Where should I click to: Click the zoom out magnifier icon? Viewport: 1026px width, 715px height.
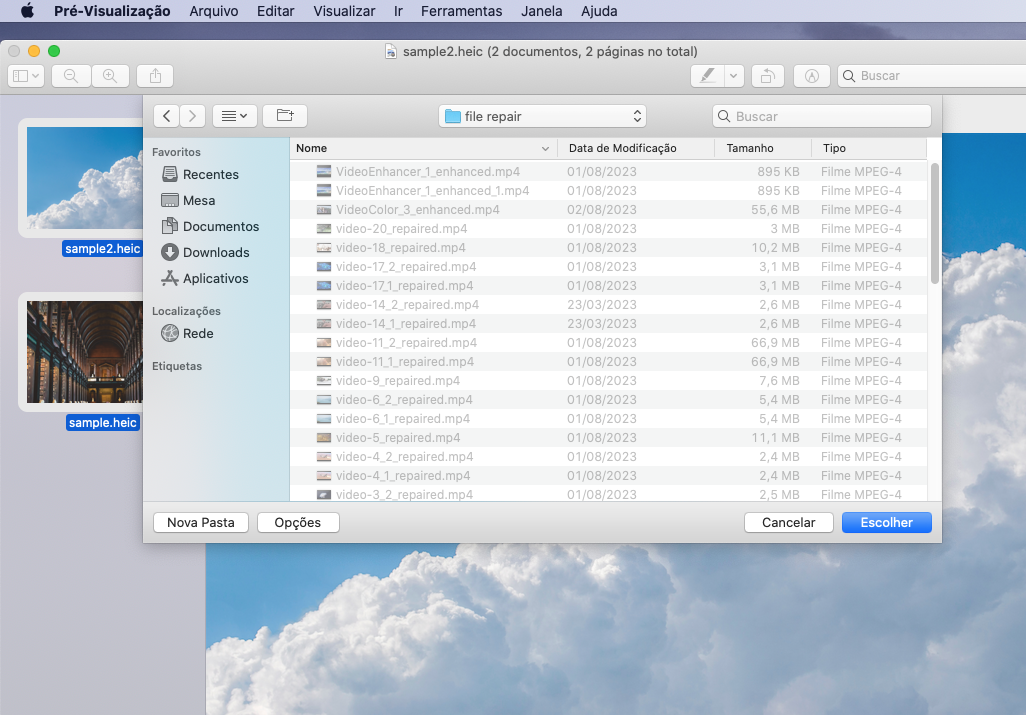[x=71, y=76]
